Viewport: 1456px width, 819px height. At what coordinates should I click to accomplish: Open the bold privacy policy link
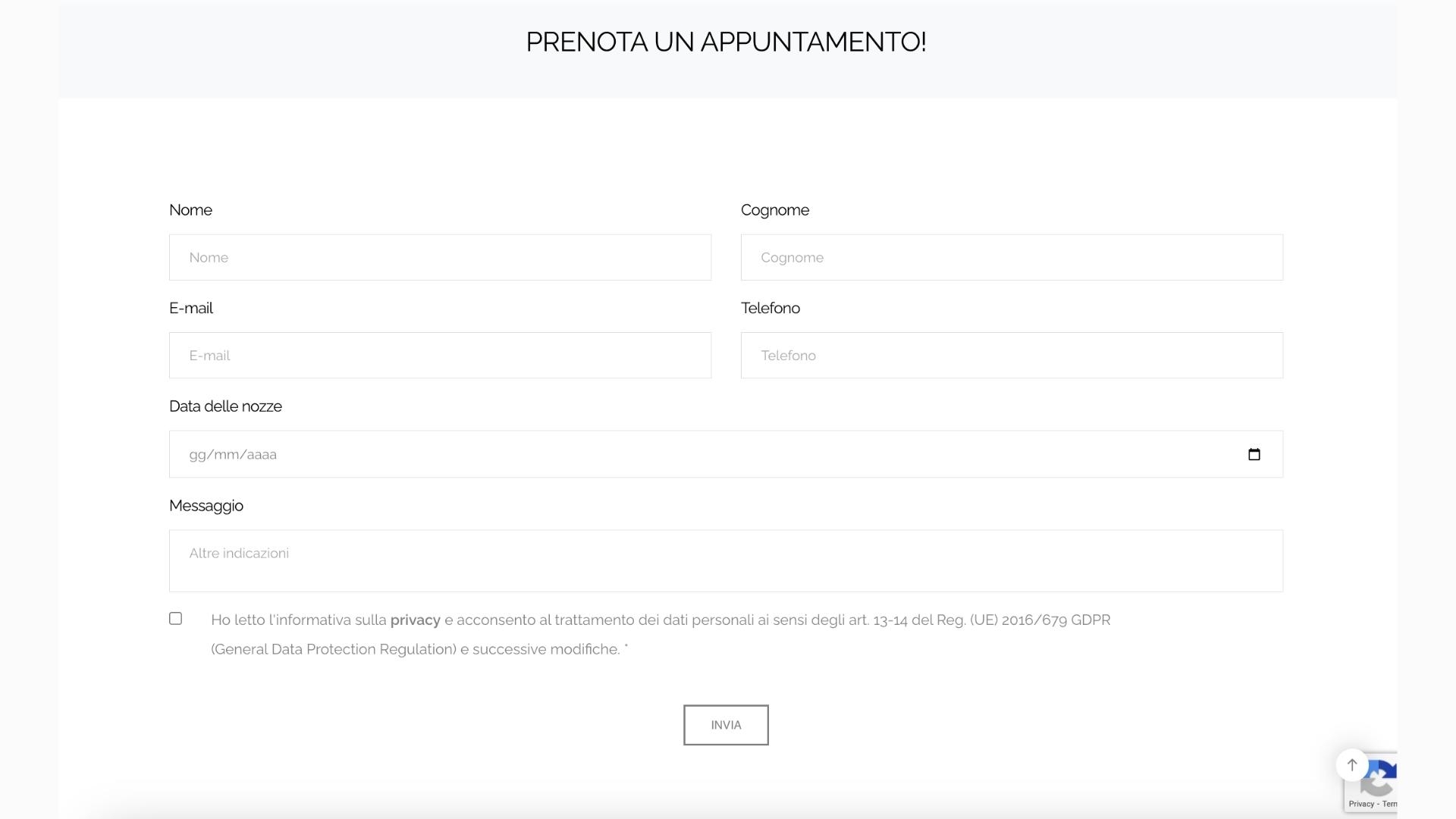tap(415, 620)
